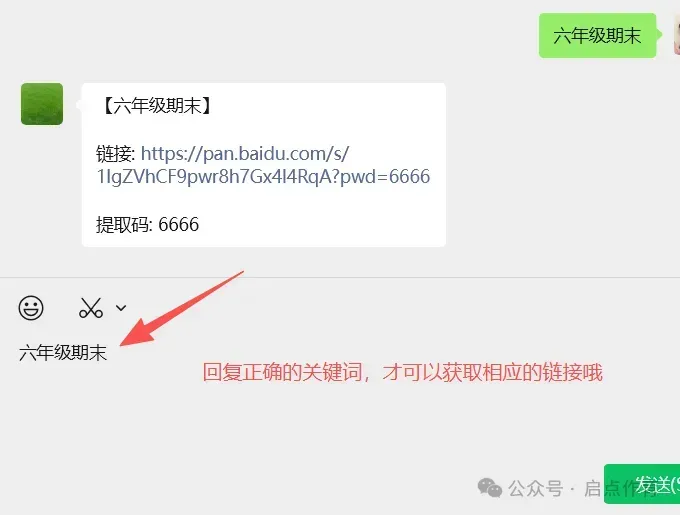
Task: Click the red arrow annotation
Action: coord(182,309)
